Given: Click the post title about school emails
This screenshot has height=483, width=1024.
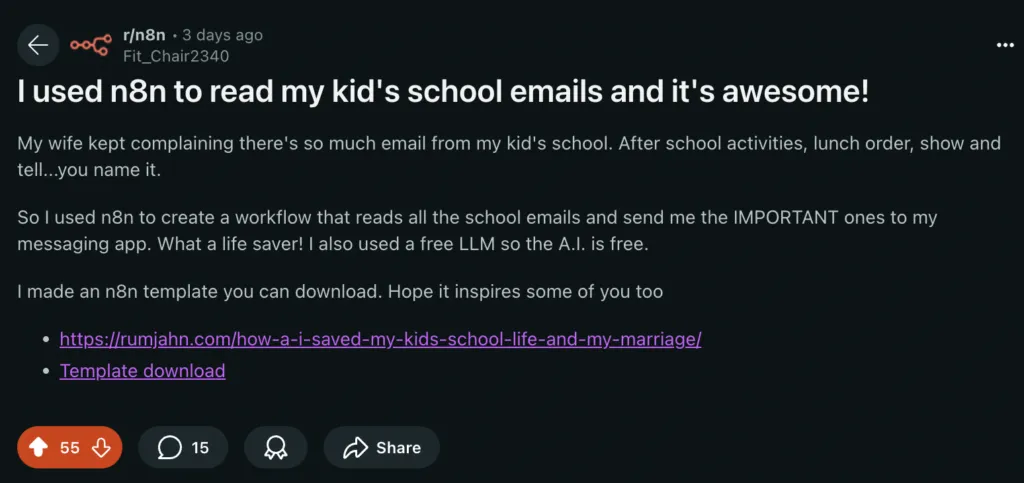Looking at the screenshot, I should coord(443,93).
